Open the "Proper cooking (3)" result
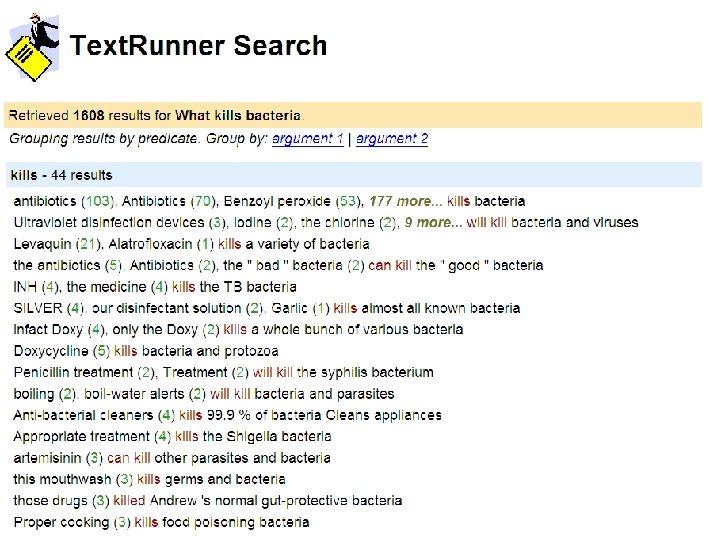The height and width of the screenshot is (540, 720). point(72,522)
